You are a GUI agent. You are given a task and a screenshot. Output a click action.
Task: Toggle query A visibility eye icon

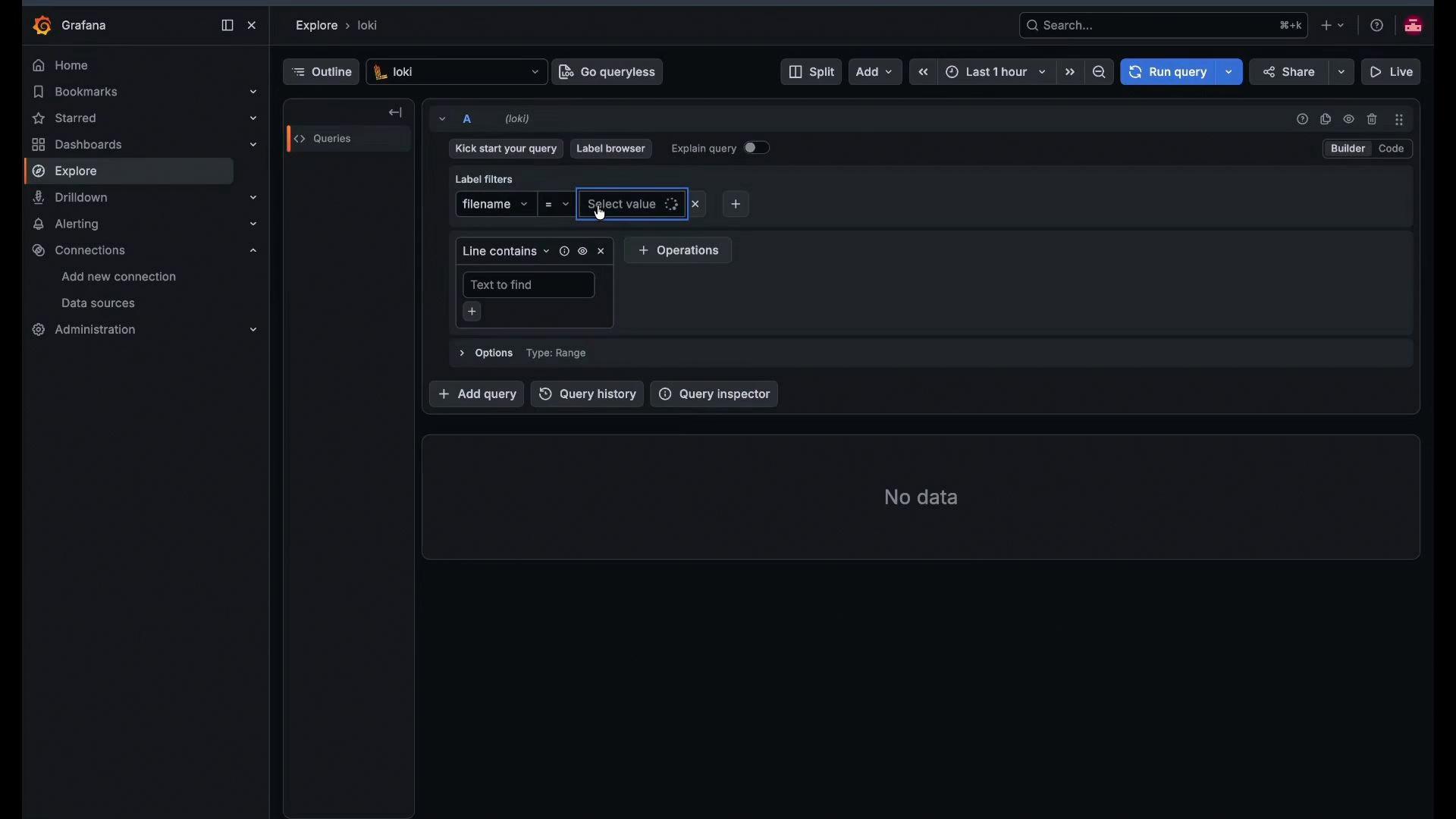click(x=1349, y=119)
